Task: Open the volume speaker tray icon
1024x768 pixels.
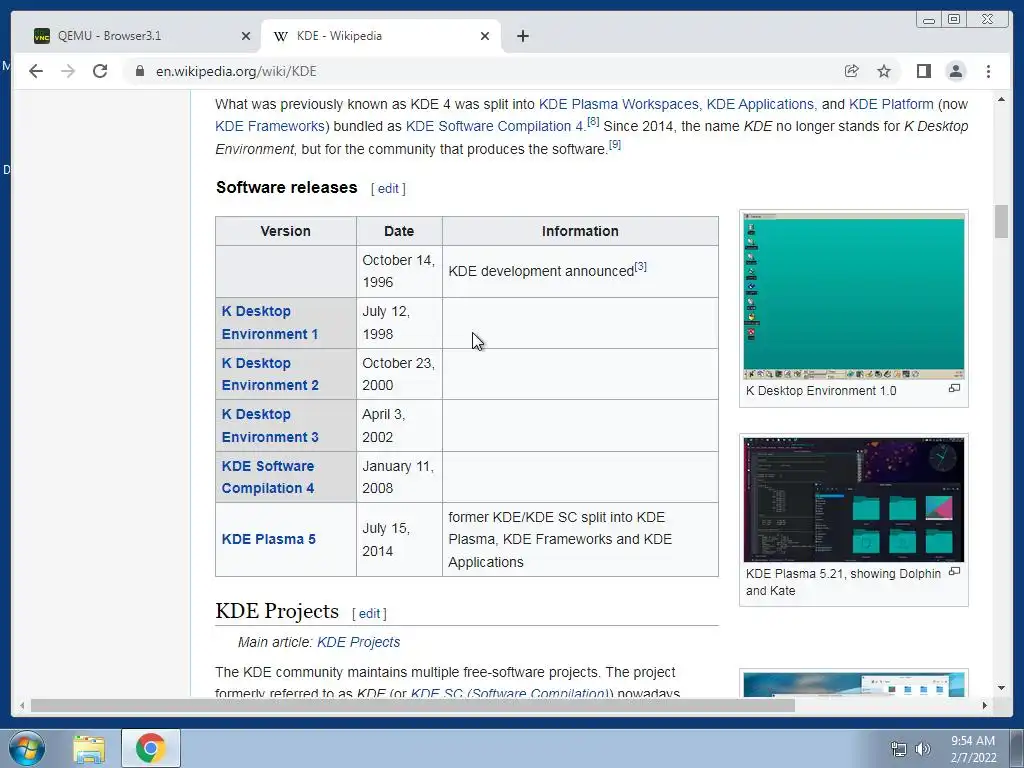Action: [923, 749]
